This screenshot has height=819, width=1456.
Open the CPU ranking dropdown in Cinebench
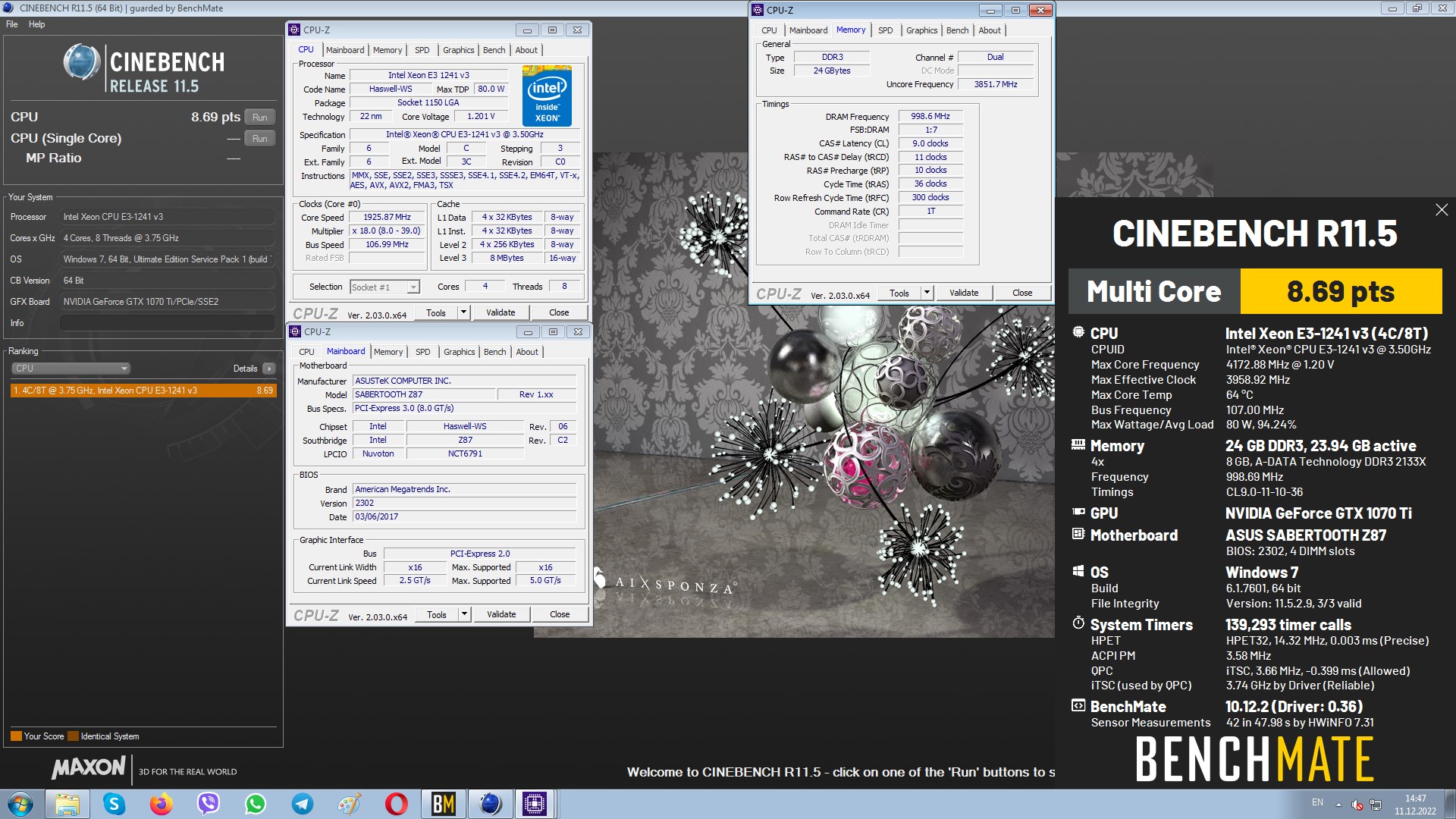[71, 369]
